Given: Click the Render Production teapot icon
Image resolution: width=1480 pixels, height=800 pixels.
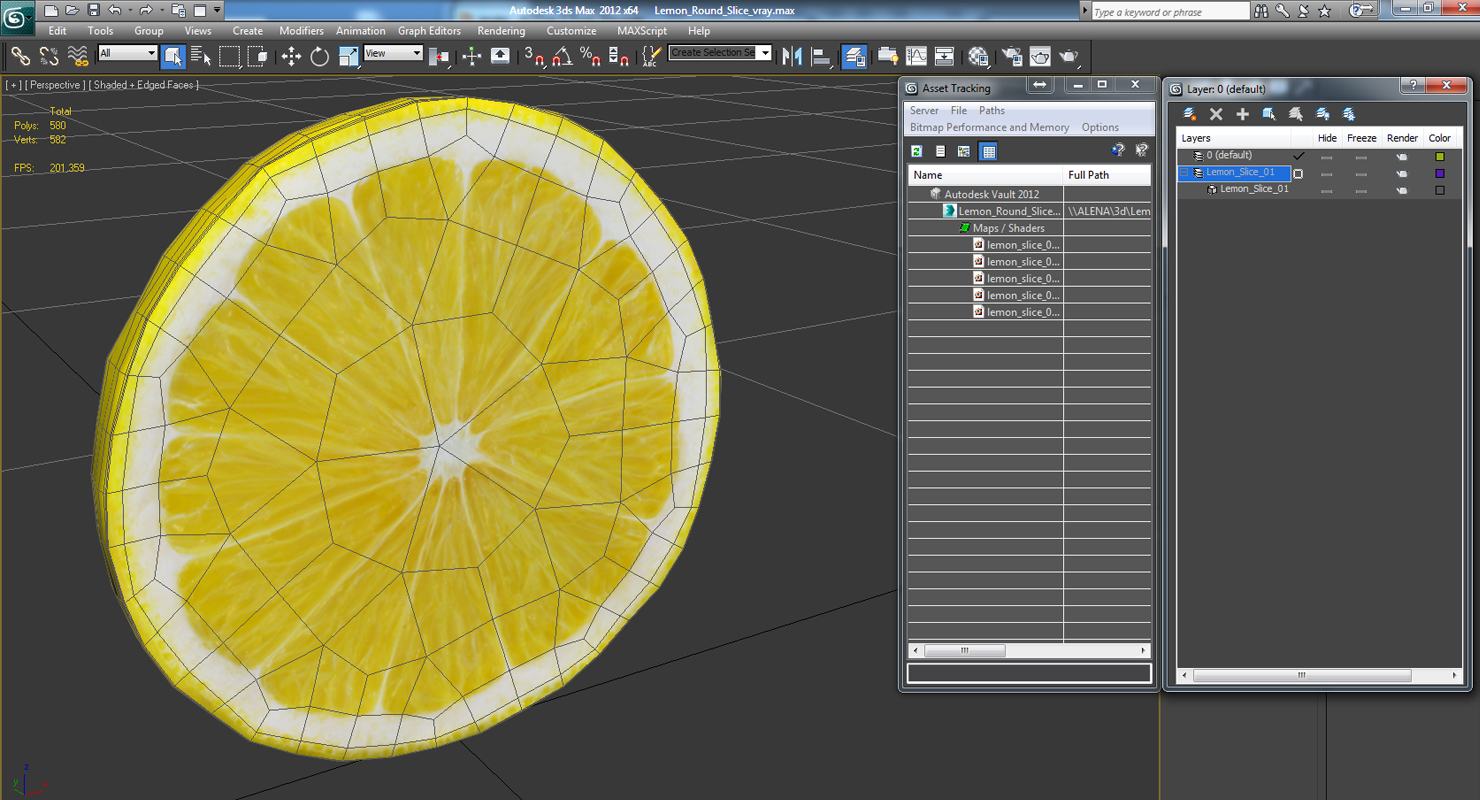Looking at the screenshot, I should tap(1069, 57).
